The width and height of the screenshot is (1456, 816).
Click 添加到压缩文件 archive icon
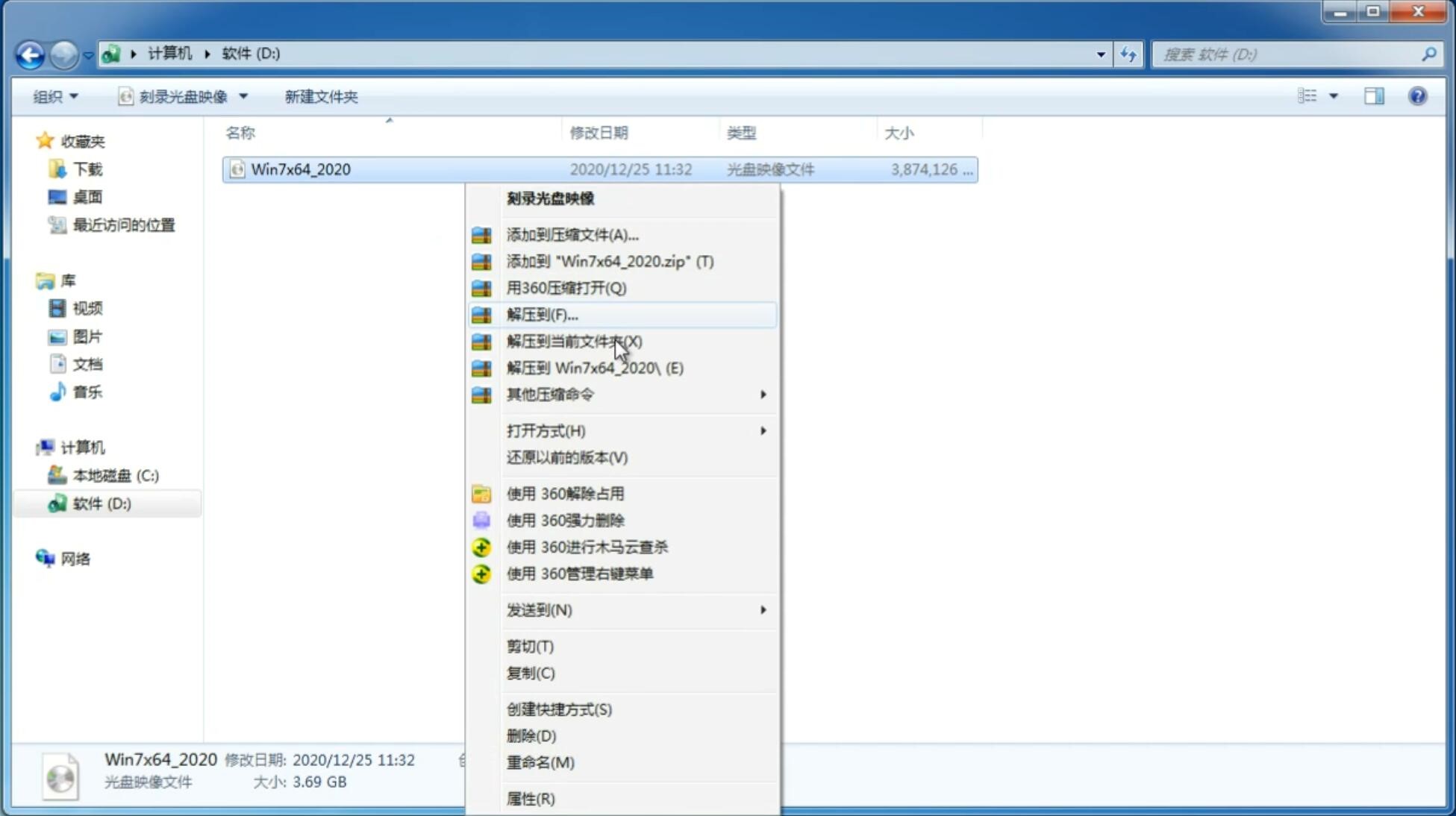483,234
